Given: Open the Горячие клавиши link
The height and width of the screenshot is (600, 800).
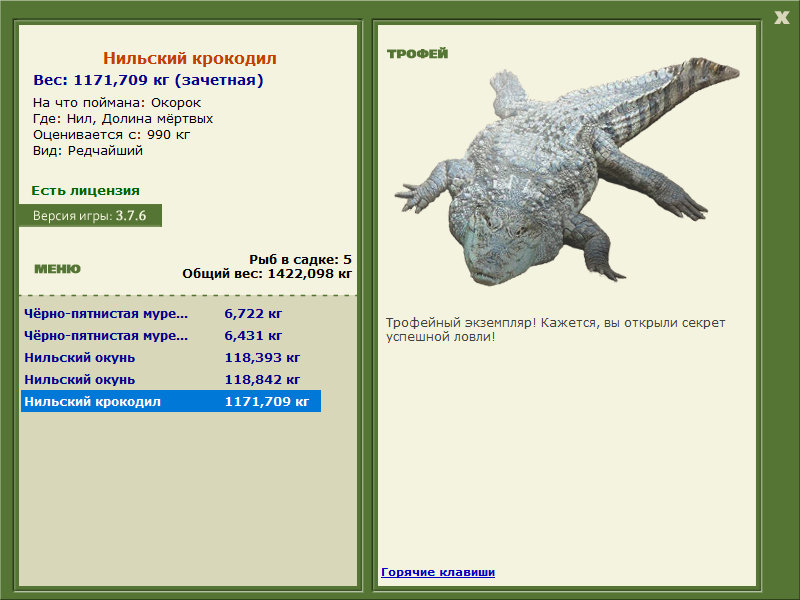Looking at the screenshot, I should 438,572.
